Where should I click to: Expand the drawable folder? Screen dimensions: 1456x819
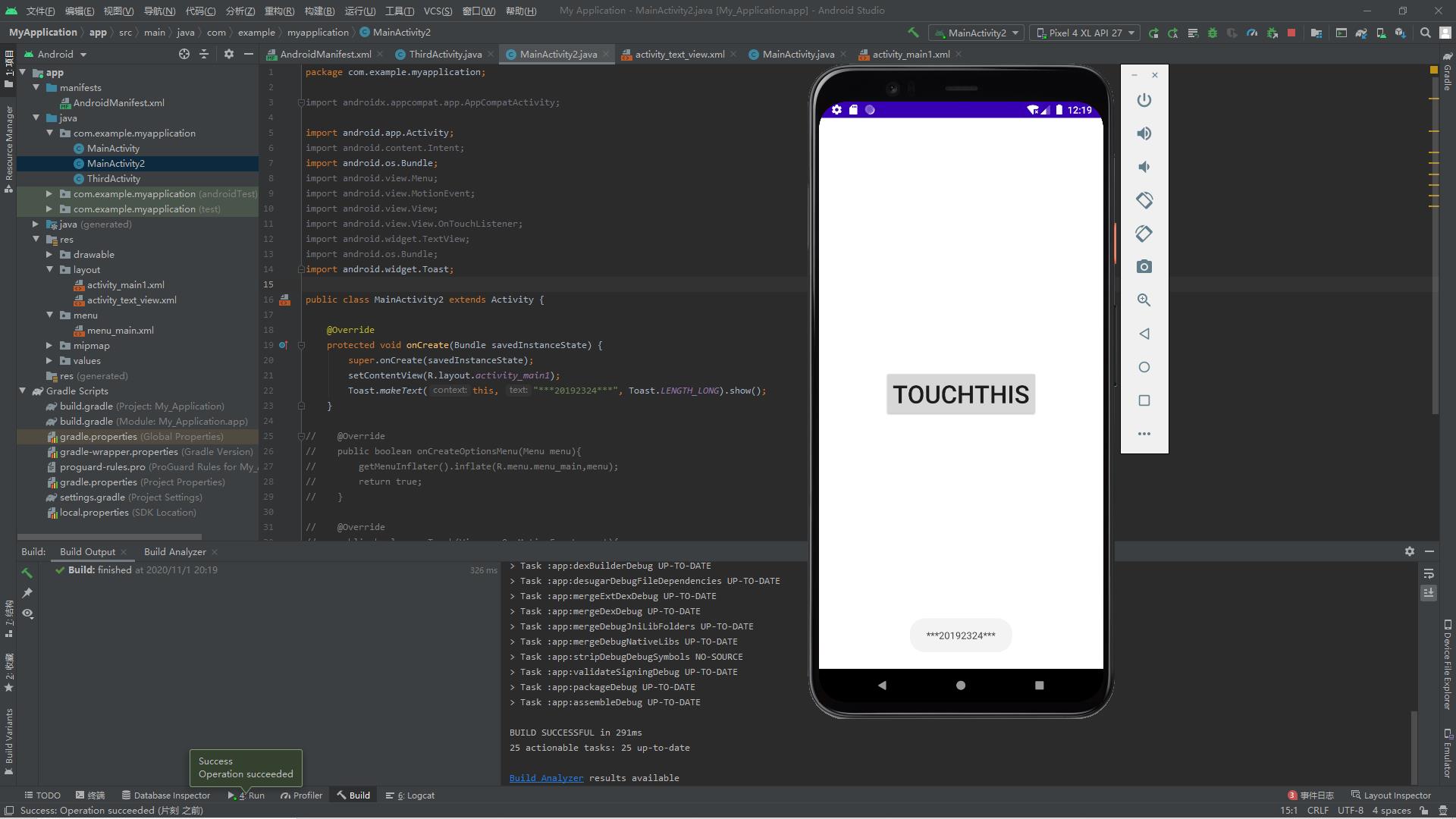coord(50,255)
